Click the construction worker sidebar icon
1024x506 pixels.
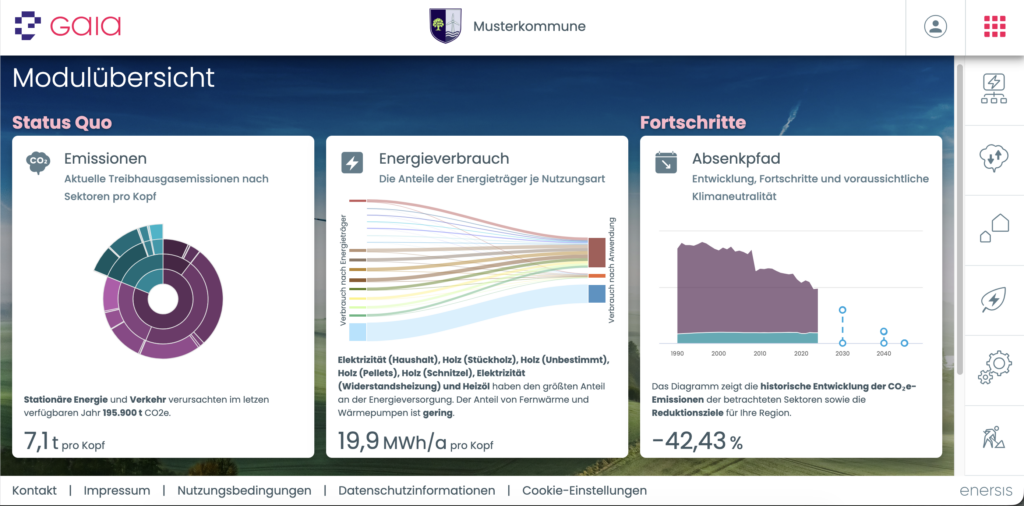(x=994, y=437)
